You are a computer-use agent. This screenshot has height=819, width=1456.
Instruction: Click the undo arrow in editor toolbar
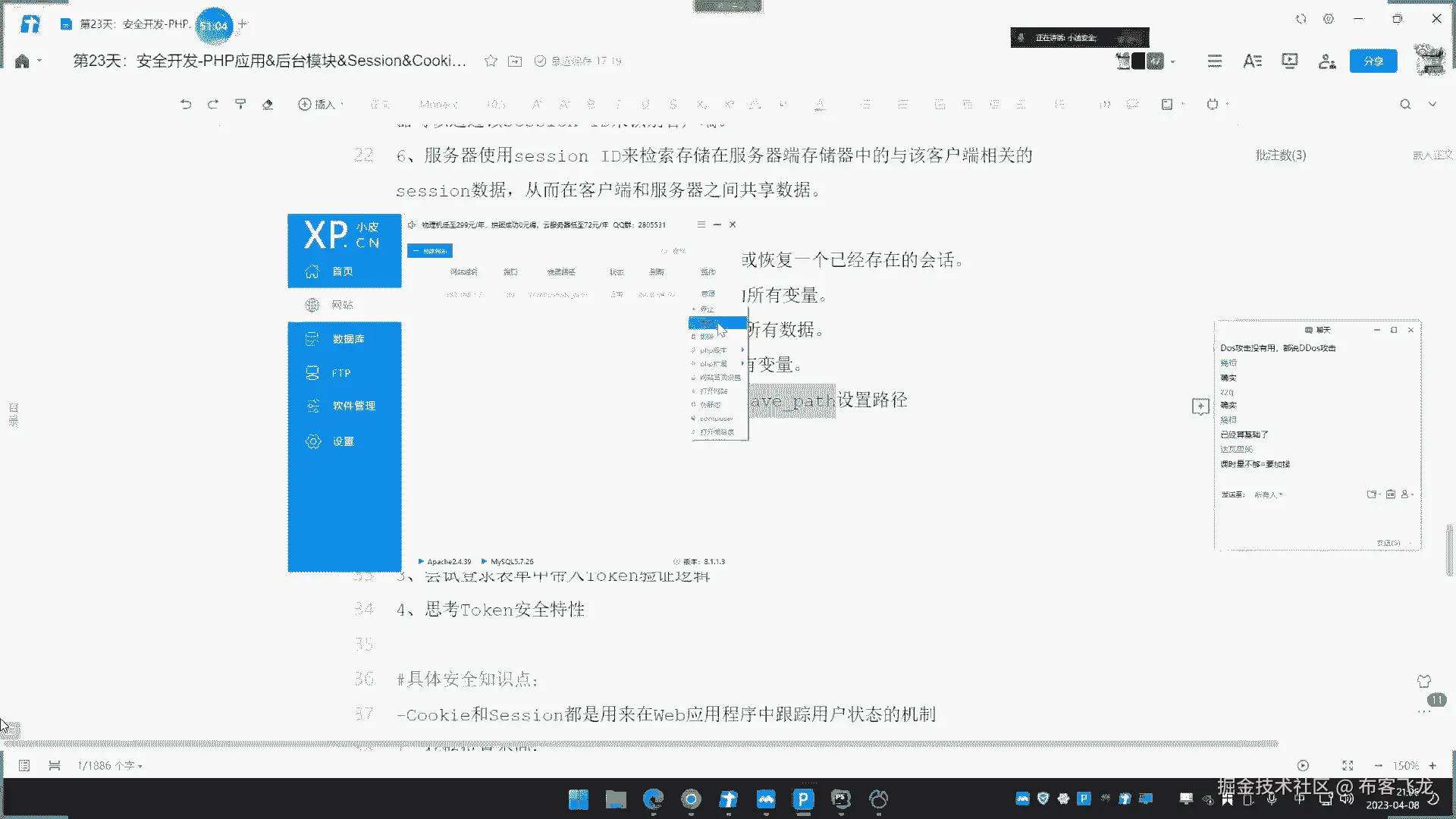186,105
